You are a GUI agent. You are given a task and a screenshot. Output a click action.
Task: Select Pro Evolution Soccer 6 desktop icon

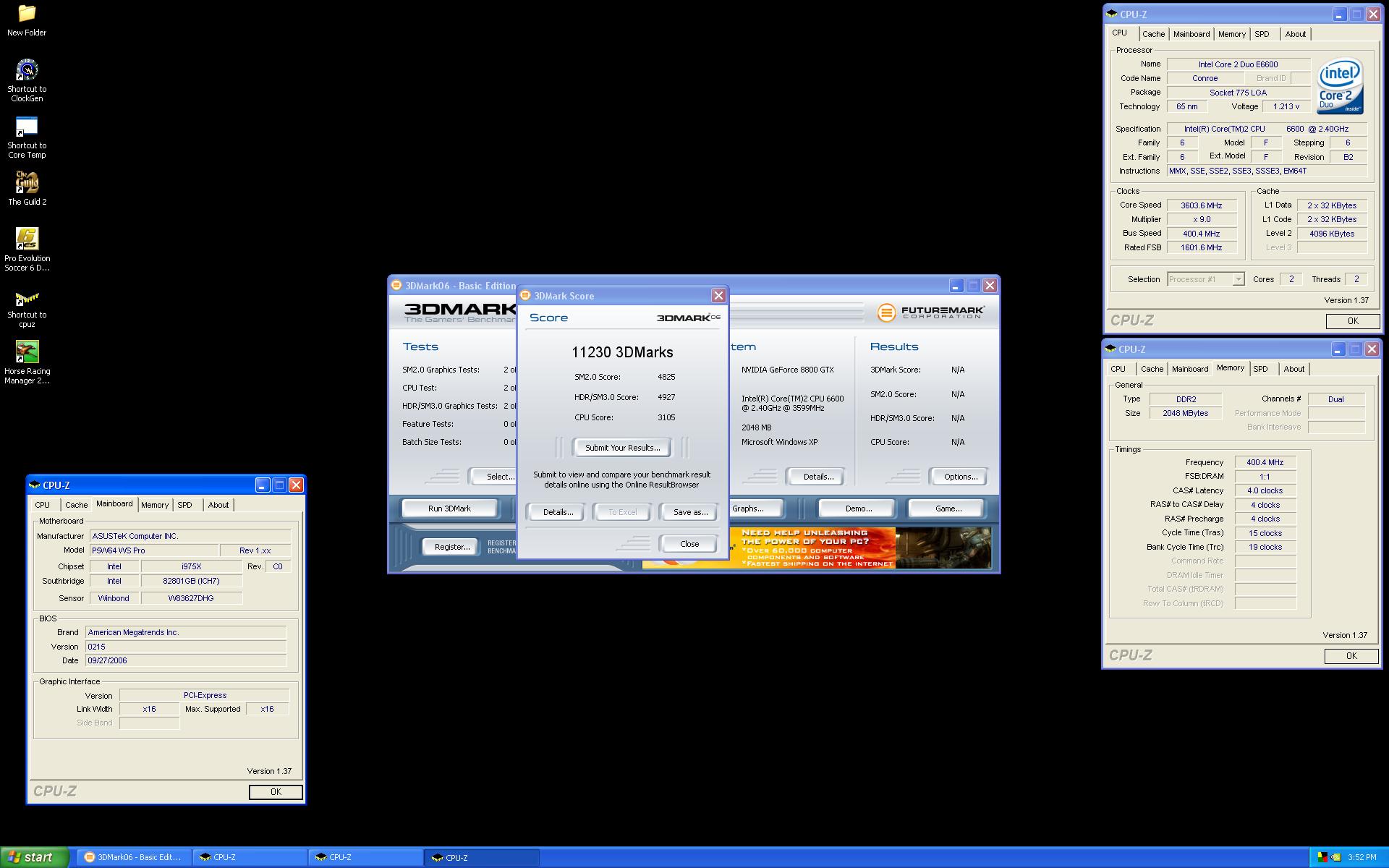(x=27, y=250)
